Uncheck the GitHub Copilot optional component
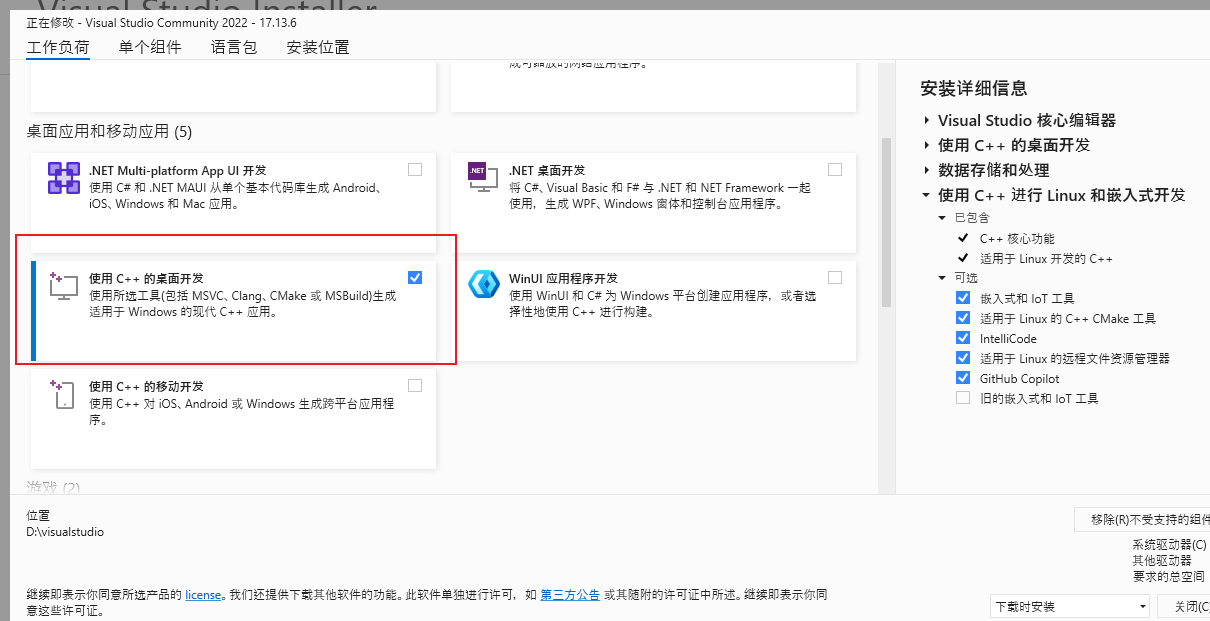 (x=963, y=377)
